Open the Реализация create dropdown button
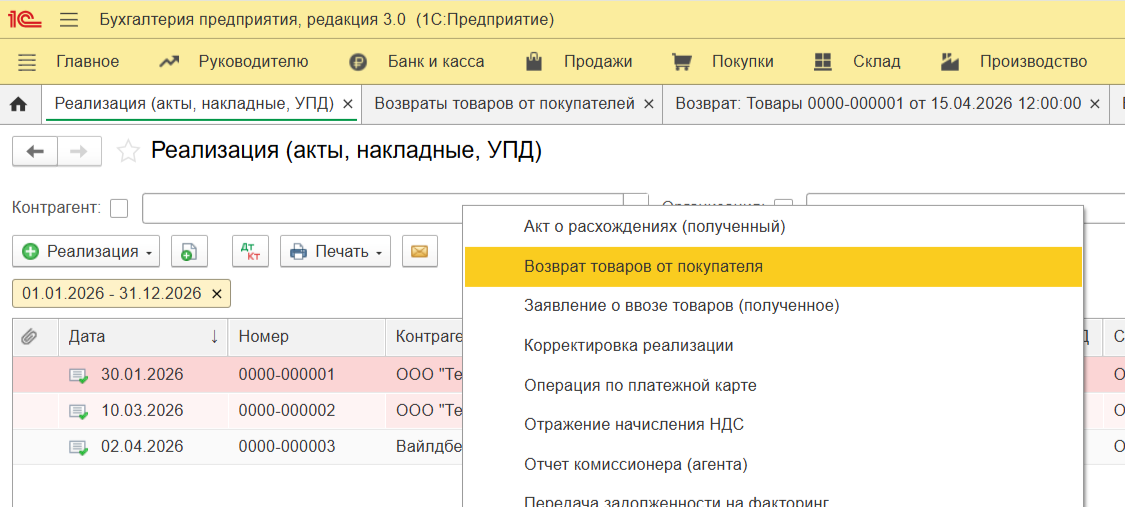The width and height of the screenshot is (1125, 507). click(x=86, y=252)
